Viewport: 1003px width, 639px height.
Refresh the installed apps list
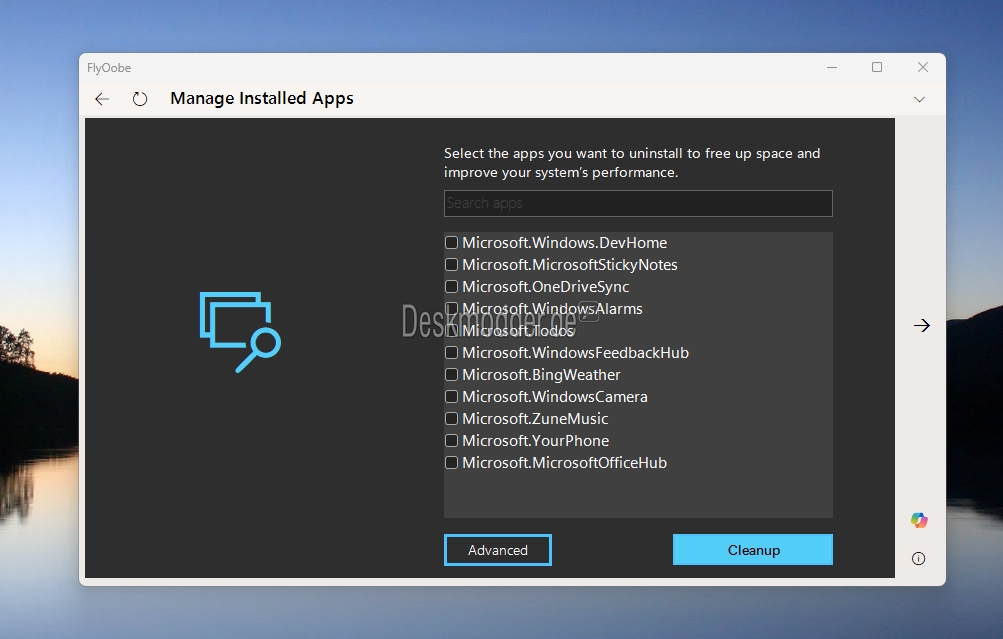click(x=139, y=99)
